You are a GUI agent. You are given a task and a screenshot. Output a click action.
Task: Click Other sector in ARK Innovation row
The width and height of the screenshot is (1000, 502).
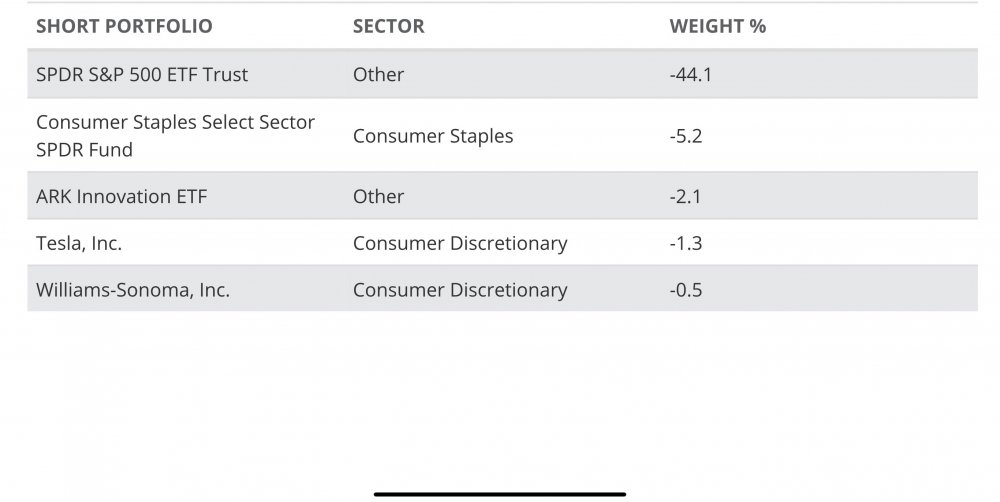(x=378, y=196)
